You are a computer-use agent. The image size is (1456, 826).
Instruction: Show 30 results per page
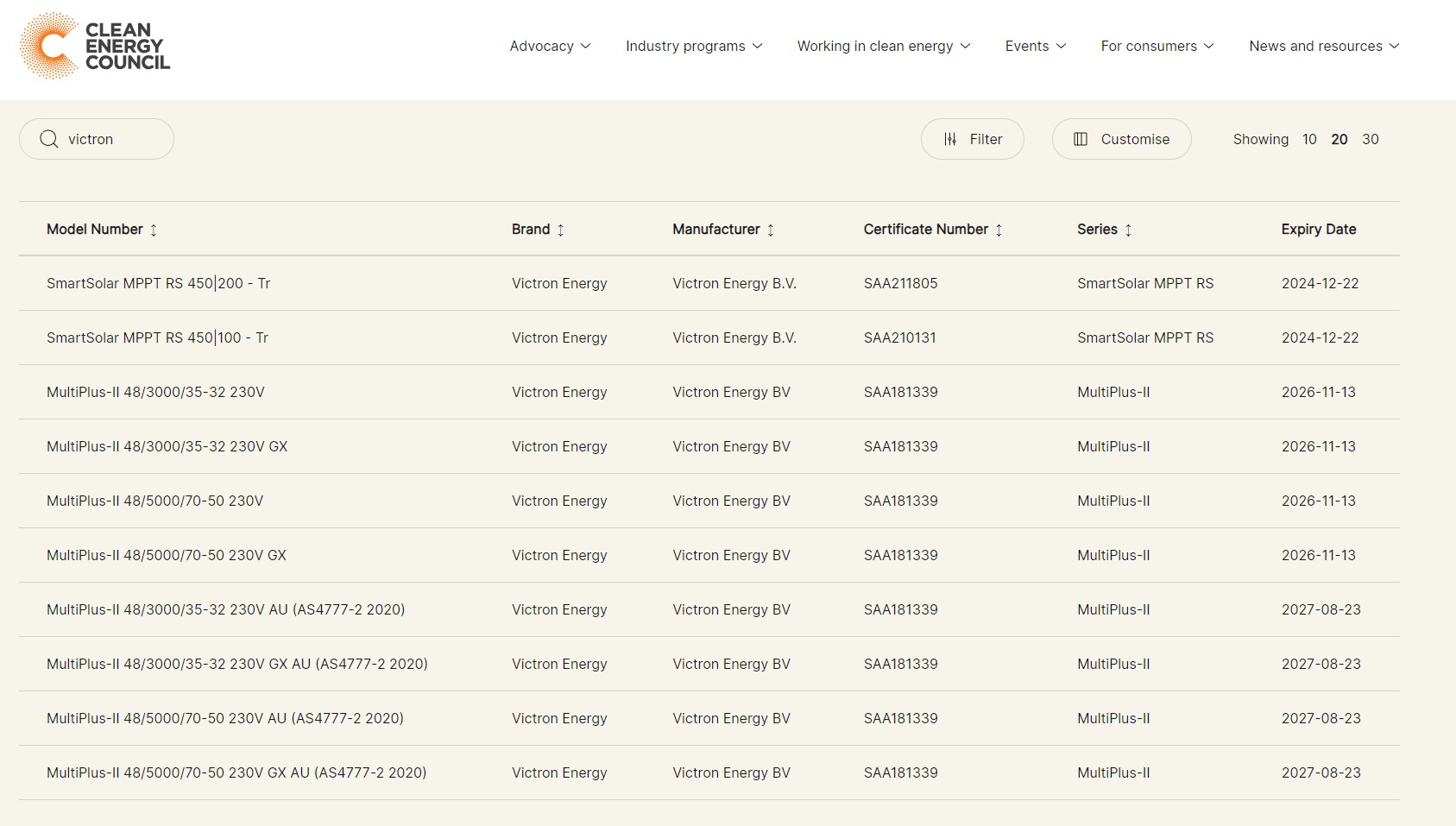pyautogui.click(x=1371, y=139)
